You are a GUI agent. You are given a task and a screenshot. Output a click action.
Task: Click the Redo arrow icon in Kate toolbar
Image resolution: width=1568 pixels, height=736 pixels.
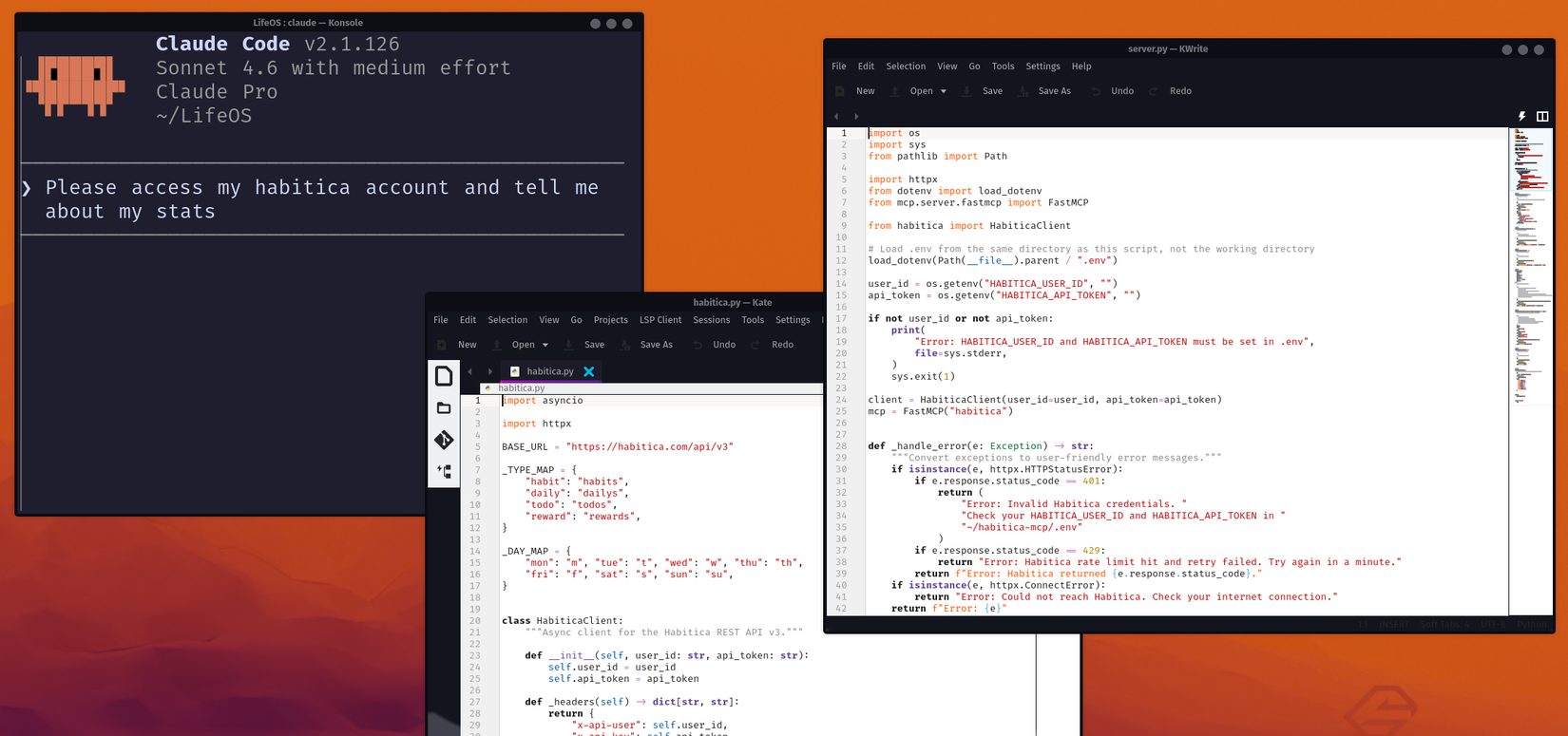755,345
